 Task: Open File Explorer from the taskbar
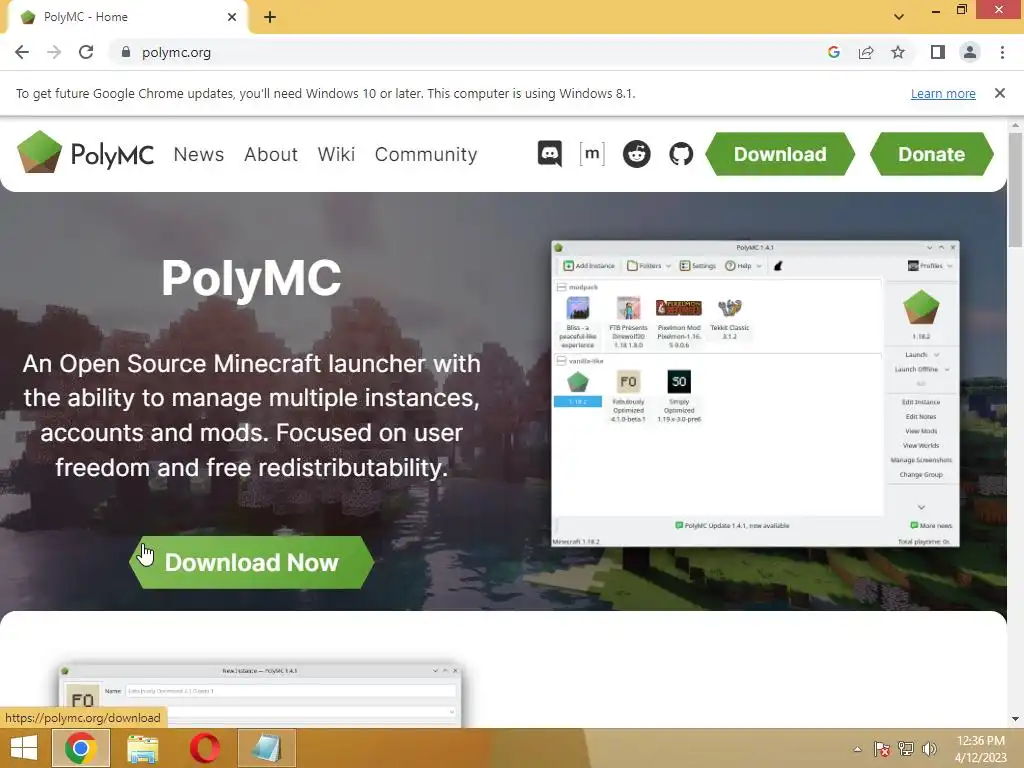click(x=142, y=748)
